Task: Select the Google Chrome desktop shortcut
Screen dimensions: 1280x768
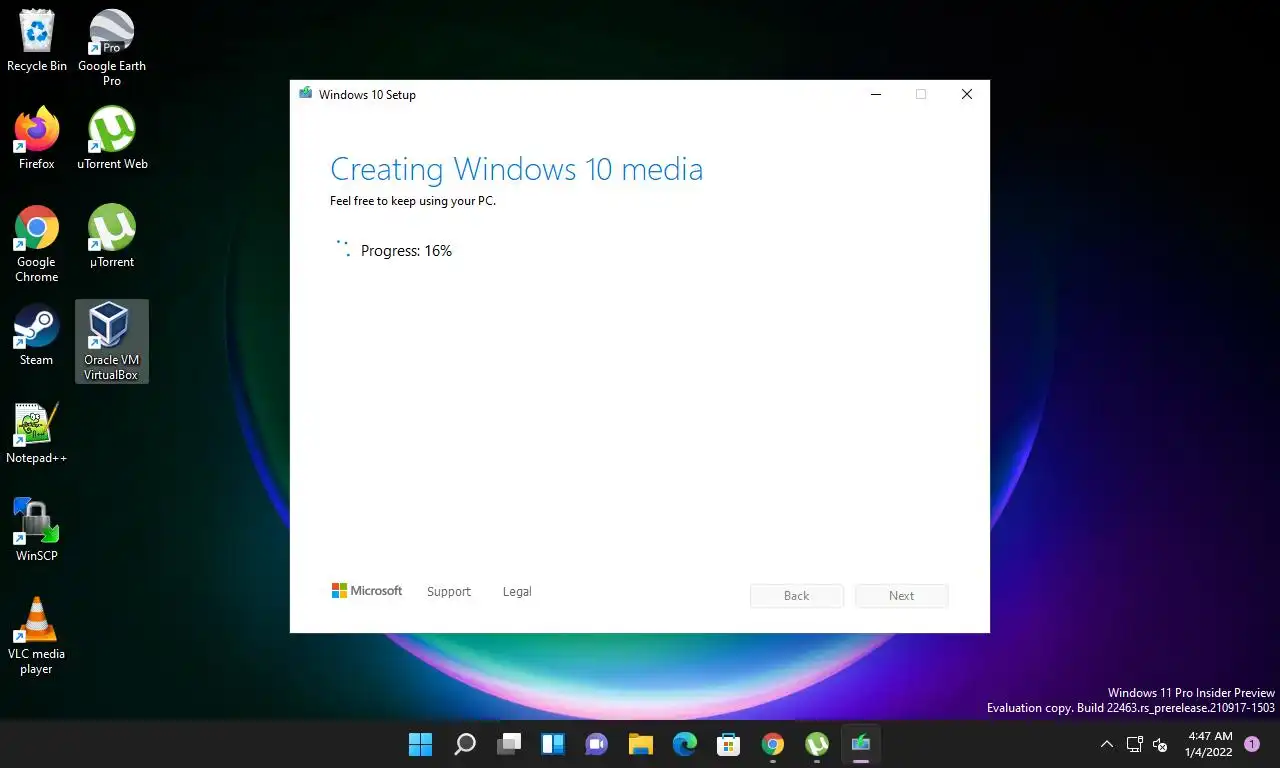Action: coord(37,244)
